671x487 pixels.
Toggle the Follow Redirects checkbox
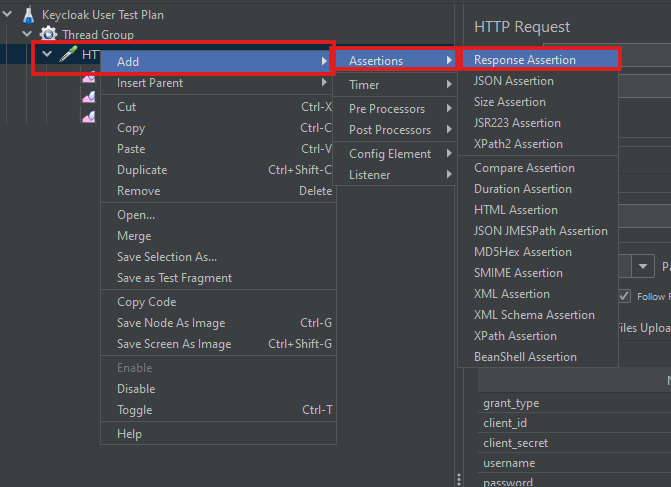point(624,296)
